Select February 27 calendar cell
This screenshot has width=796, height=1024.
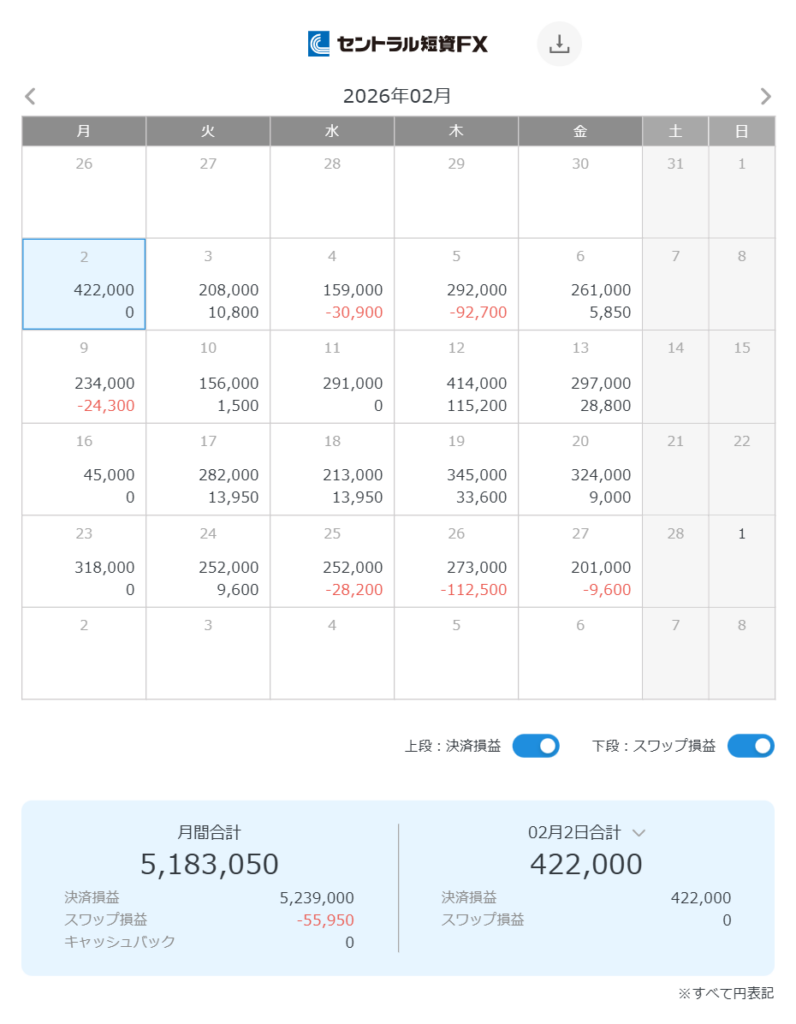(580, 561)
